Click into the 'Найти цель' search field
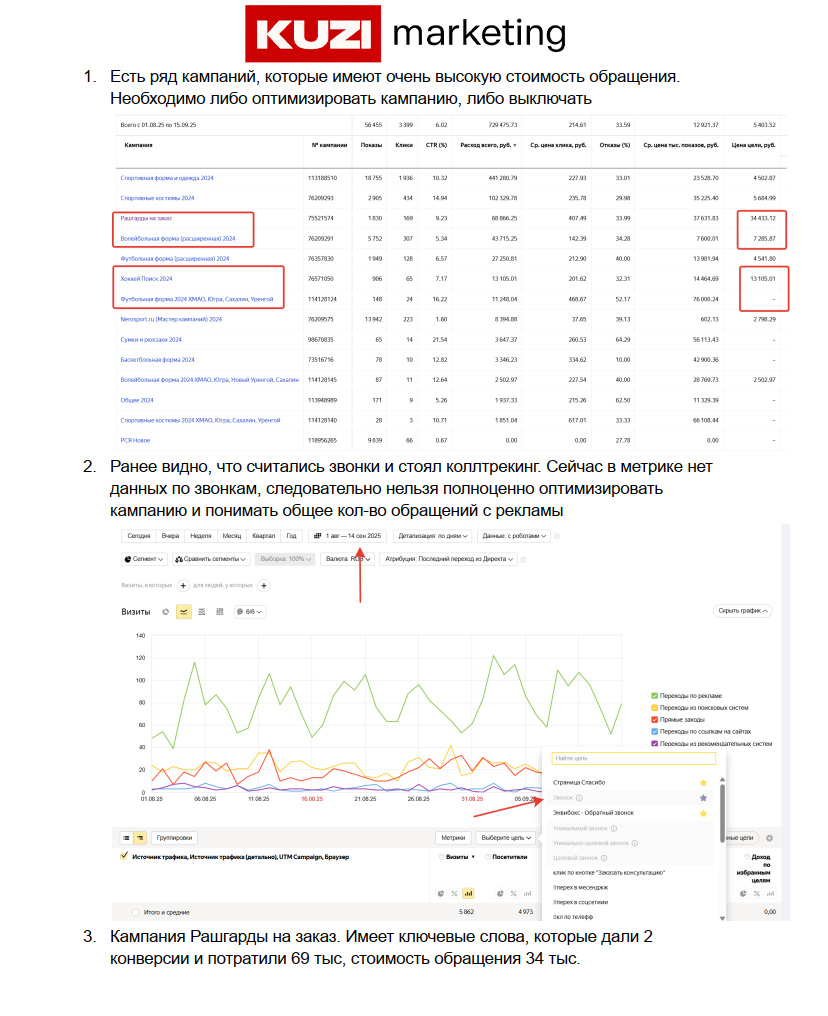The height and width of the screenshot is (1016, 828). [634, 758]
